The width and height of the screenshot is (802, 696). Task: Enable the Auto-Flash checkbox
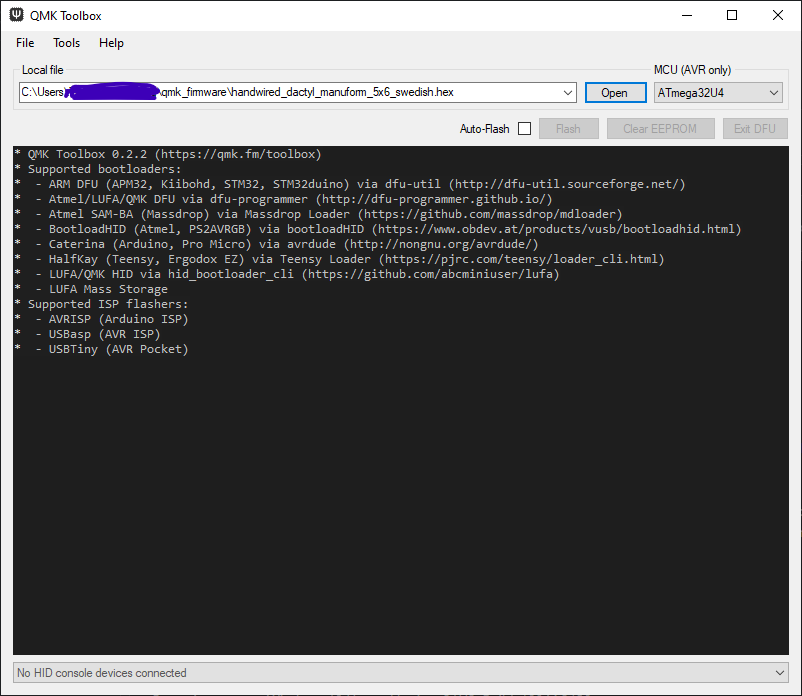[524, 128]
